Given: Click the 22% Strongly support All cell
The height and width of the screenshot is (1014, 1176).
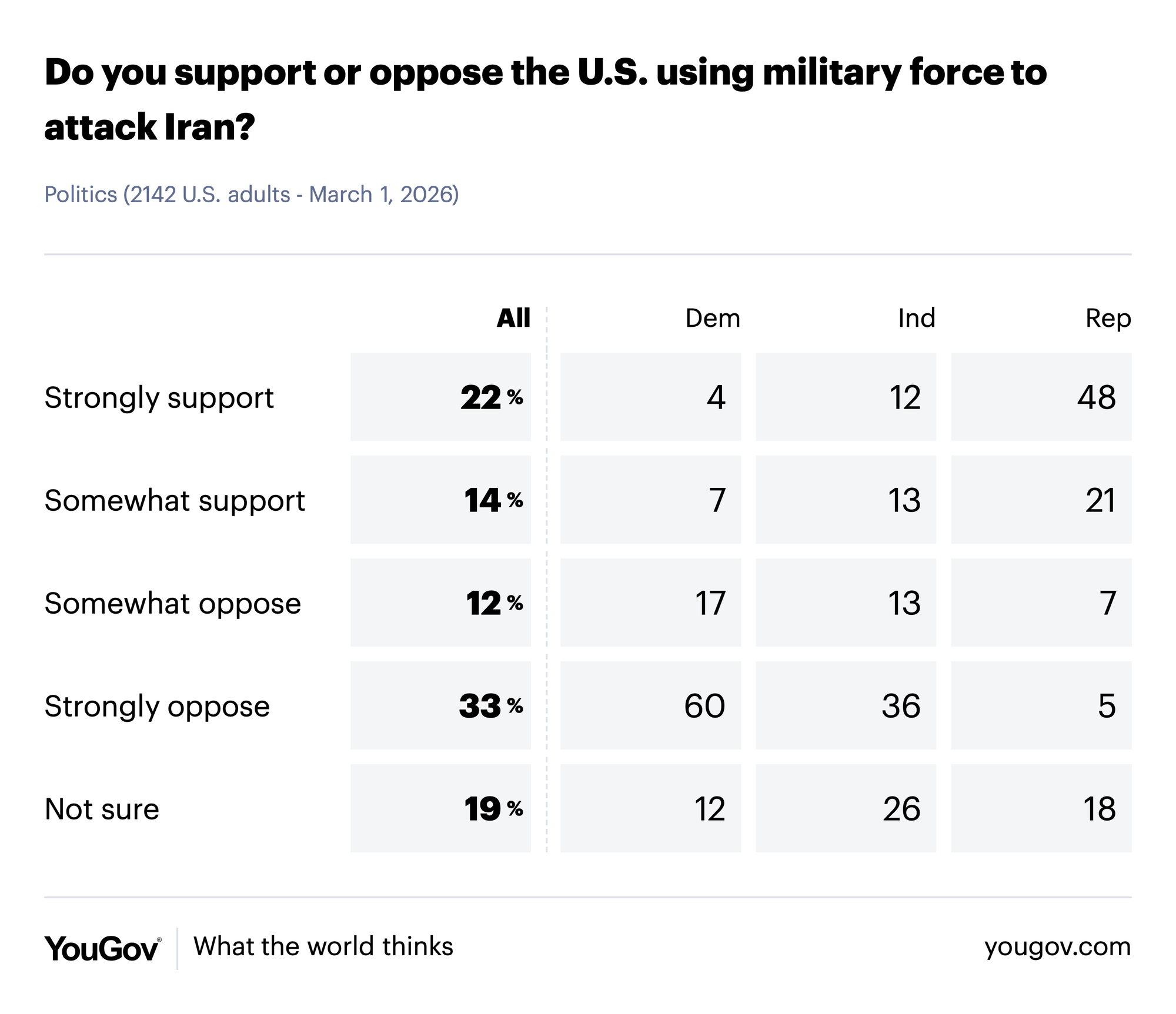Looking at the screenshot, I should click(441, 397).
